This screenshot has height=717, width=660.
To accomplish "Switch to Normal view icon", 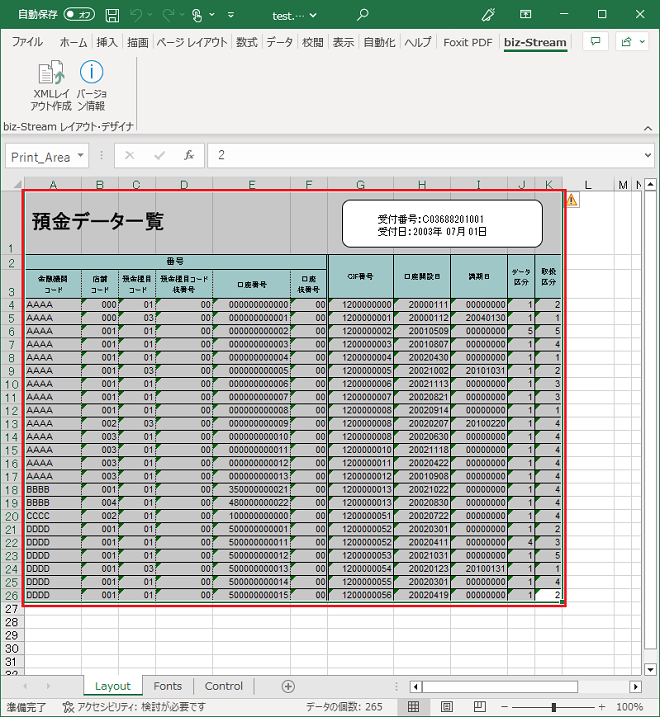I will coord(413,706).
